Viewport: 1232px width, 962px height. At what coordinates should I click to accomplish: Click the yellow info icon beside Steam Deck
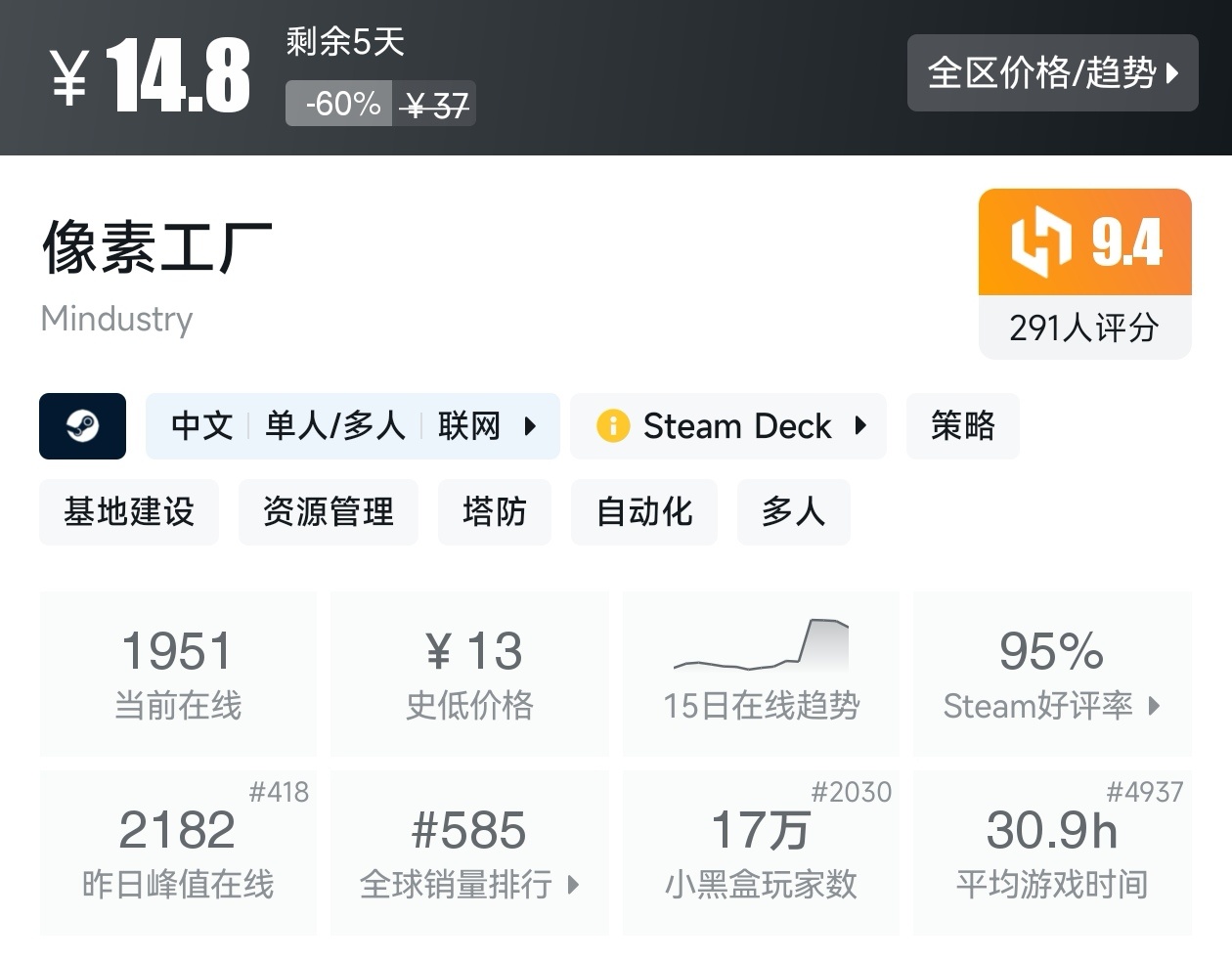pos(613,426)
